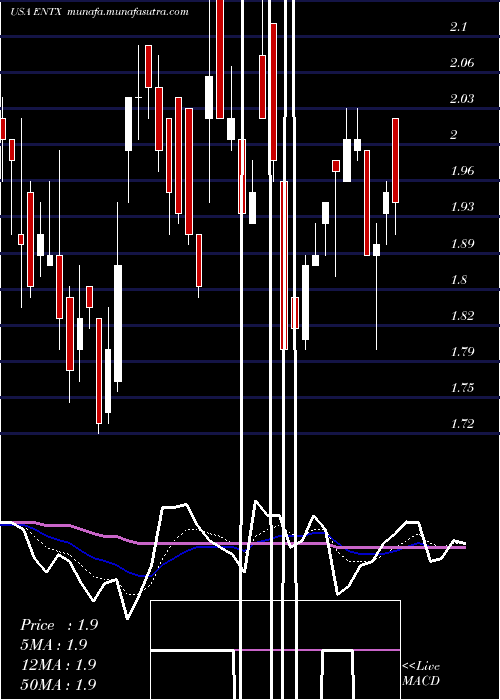Click the 1.89 price axis label
Screen dimensions: 500x700
[462, 244]
